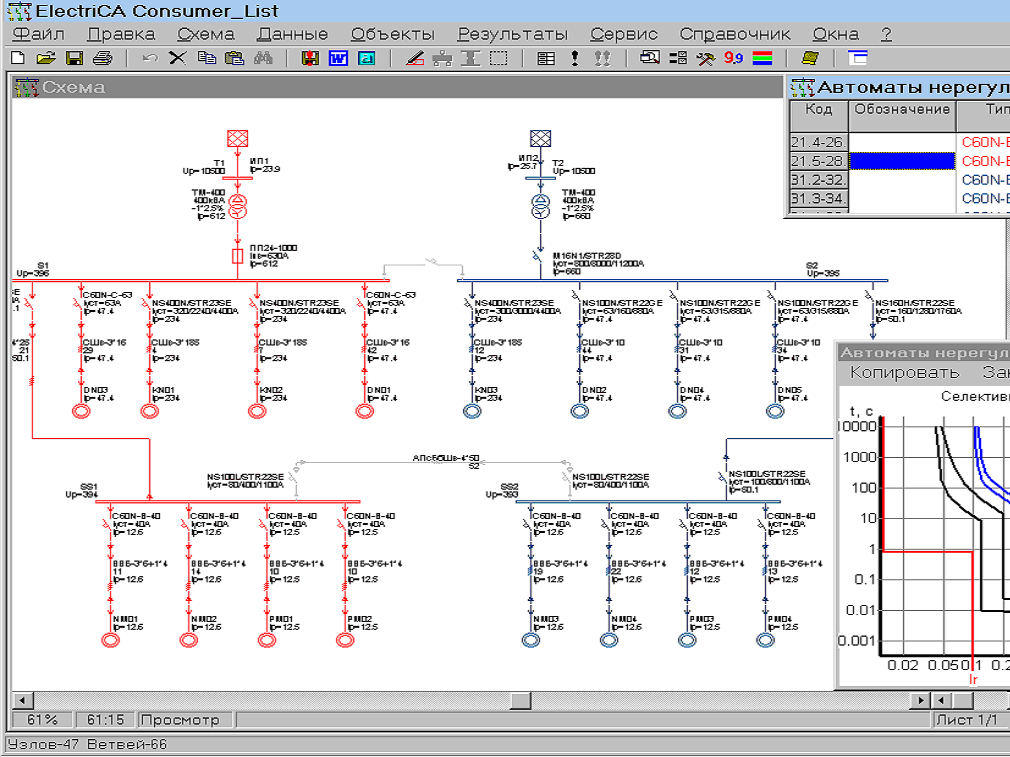Open the Данные menu
Screen dimensions: 1010x757
coord(292,34)
